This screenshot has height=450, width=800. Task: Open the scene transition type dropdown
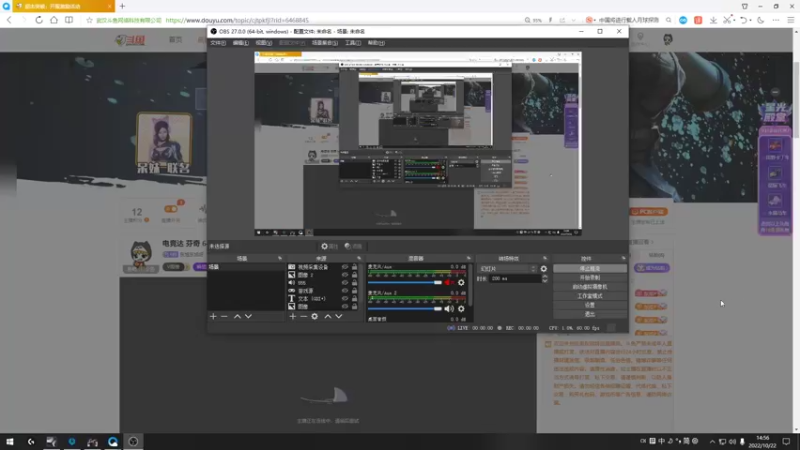(x=507, y=269)
